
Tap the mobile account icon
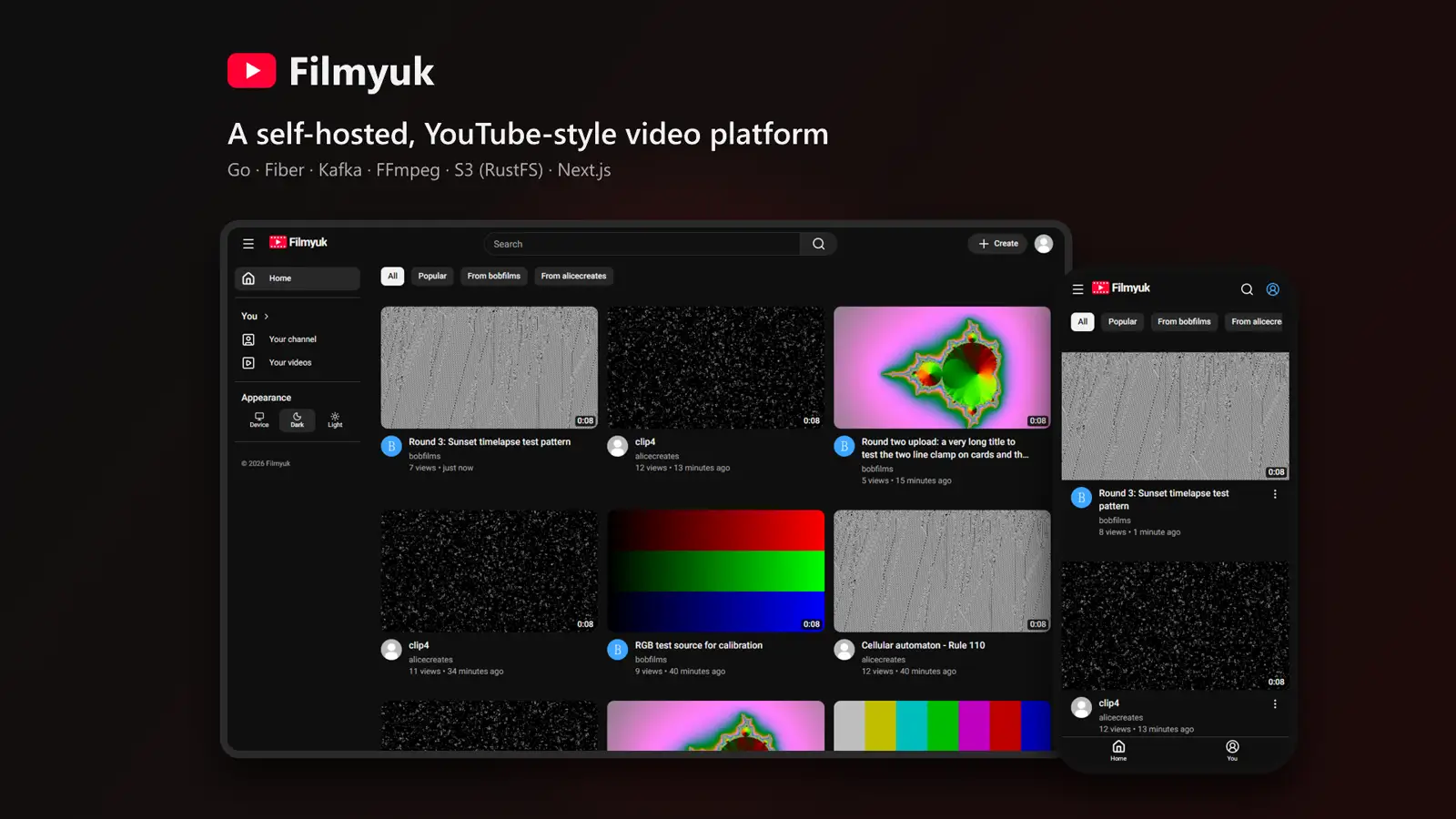(1273, 289)
